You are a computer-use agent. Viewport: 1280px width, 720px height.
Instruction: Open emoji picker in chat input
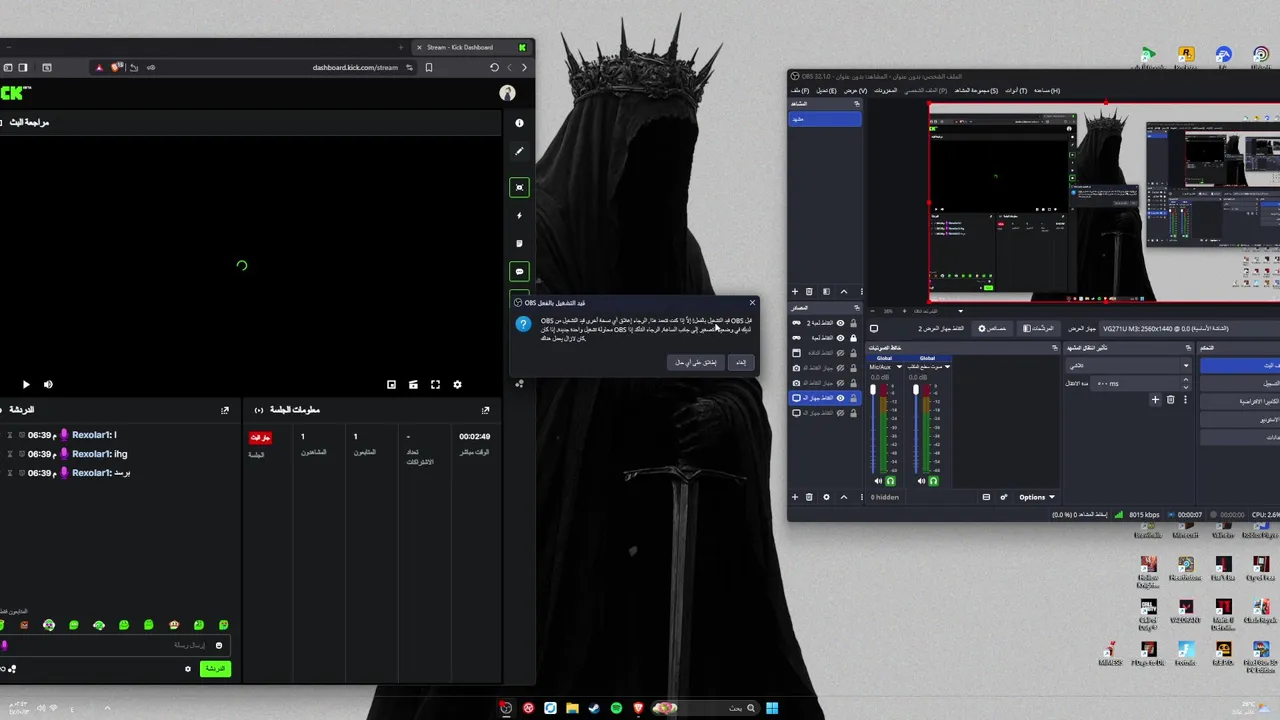219,645
